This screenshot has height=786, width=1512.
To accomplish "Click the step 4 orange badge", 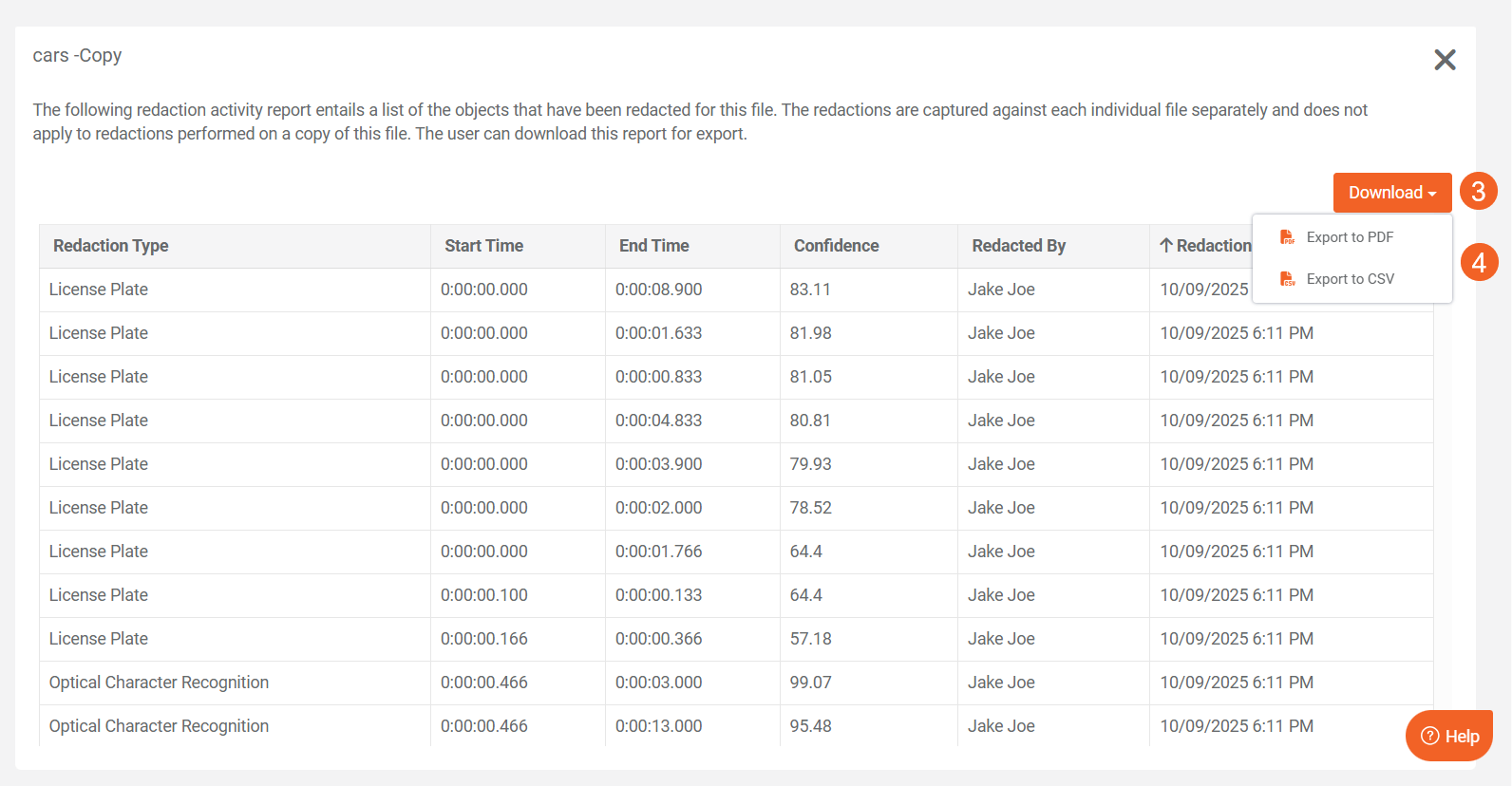I will pos(1479,262).
